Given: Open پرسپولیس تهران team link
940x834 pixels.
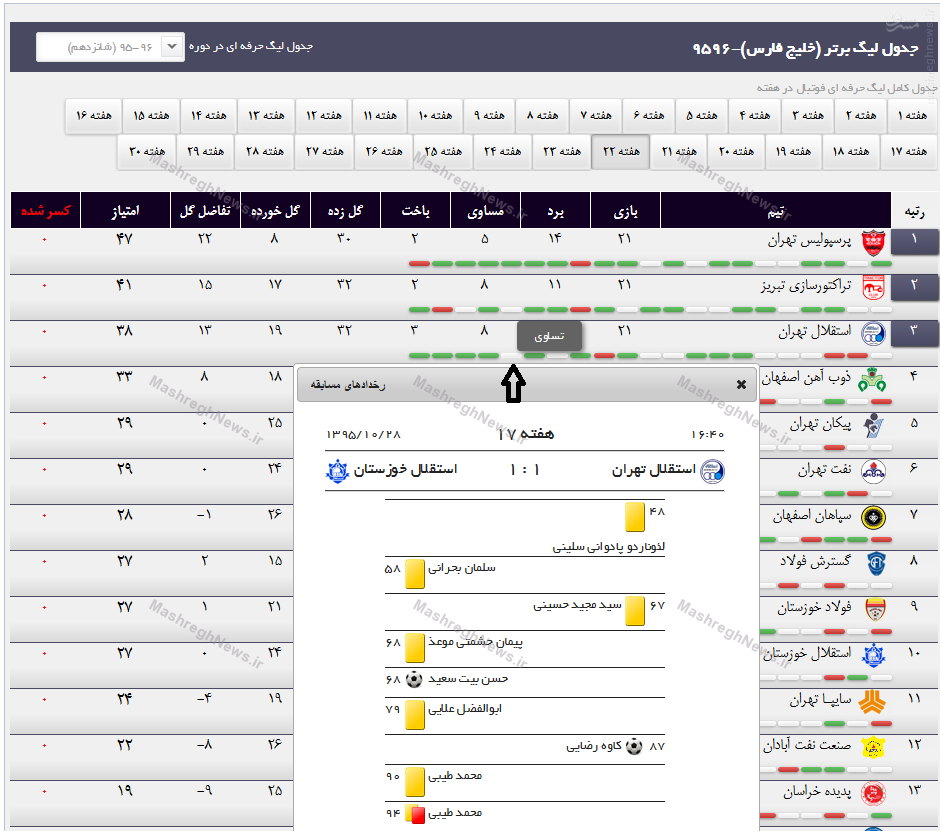Looking at the screenshot, I should (809, 240).
